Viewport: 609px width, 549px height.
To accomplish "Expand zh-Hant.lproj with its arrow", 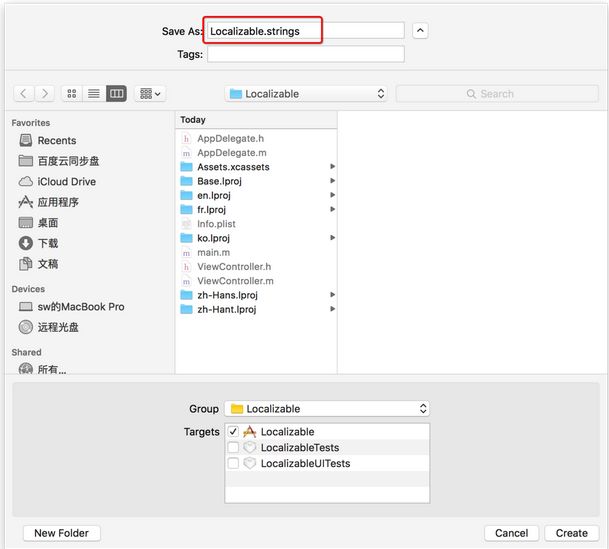I will tap(332, 309).
